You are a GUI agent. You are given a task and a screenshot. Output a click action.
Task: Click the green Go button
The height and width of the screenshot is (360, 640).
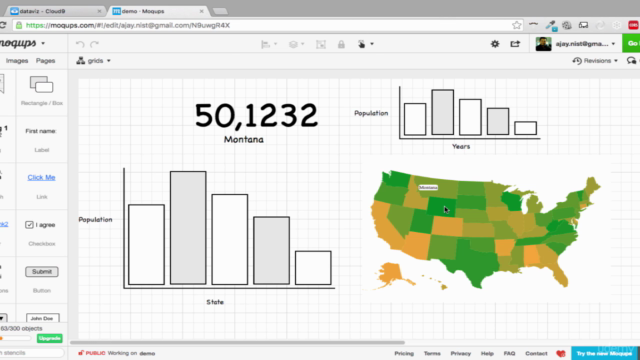[631, 43]
